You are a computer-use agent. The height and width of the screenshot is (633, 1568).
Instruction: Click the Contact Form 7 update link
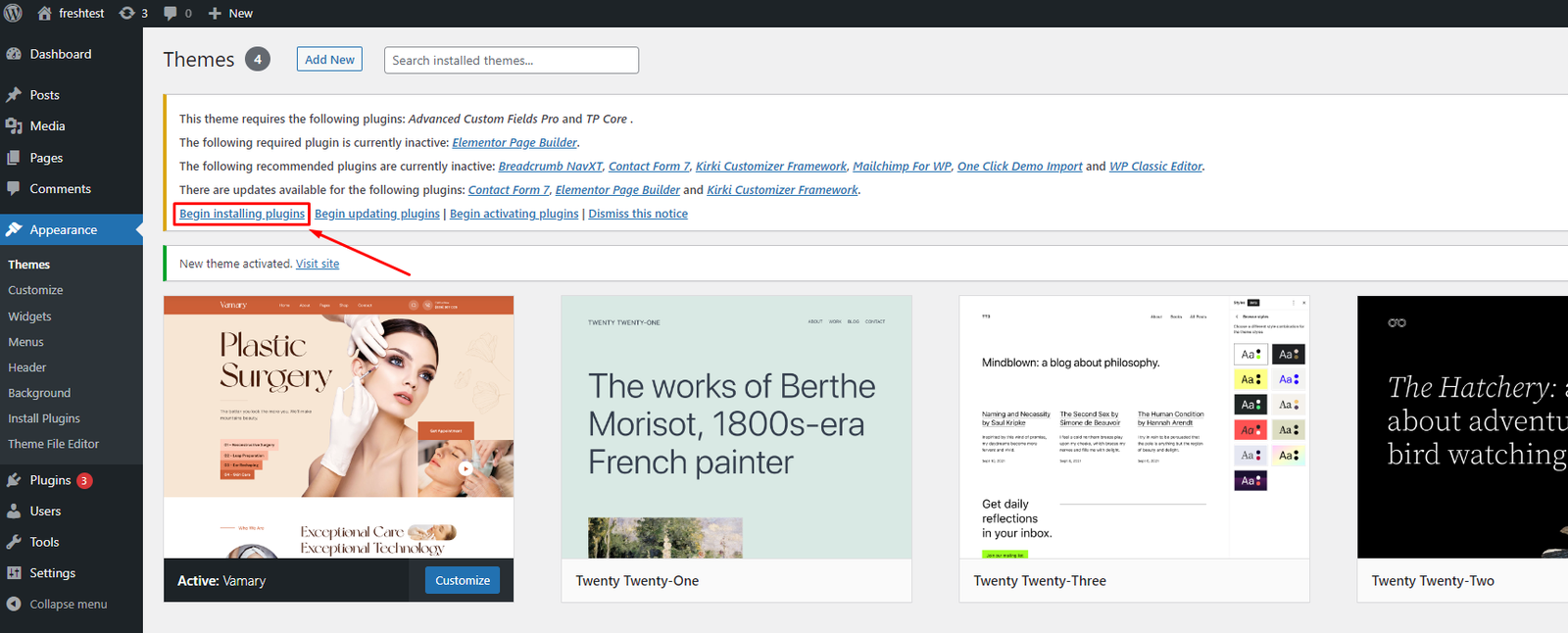(x=509, y=190)
